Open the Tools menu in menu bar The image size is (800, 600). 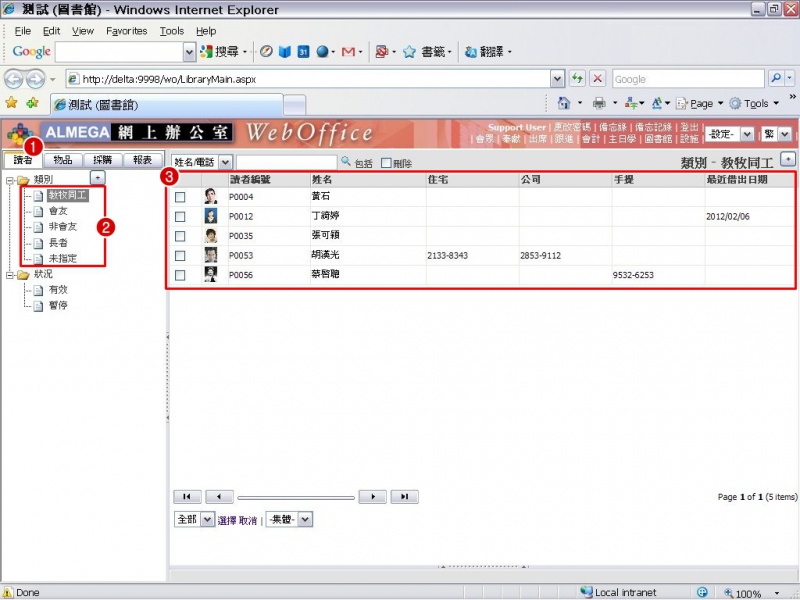pyautogui.click(x=172, y=31)
